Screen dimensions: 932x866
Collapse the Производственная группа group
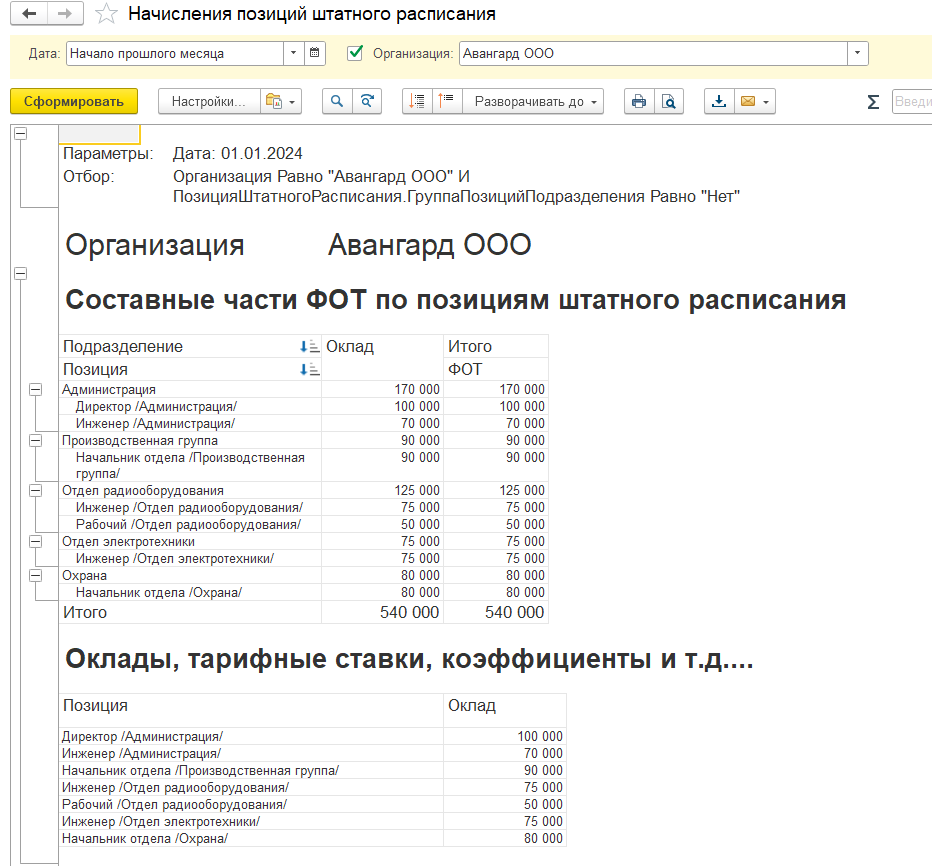36,441
